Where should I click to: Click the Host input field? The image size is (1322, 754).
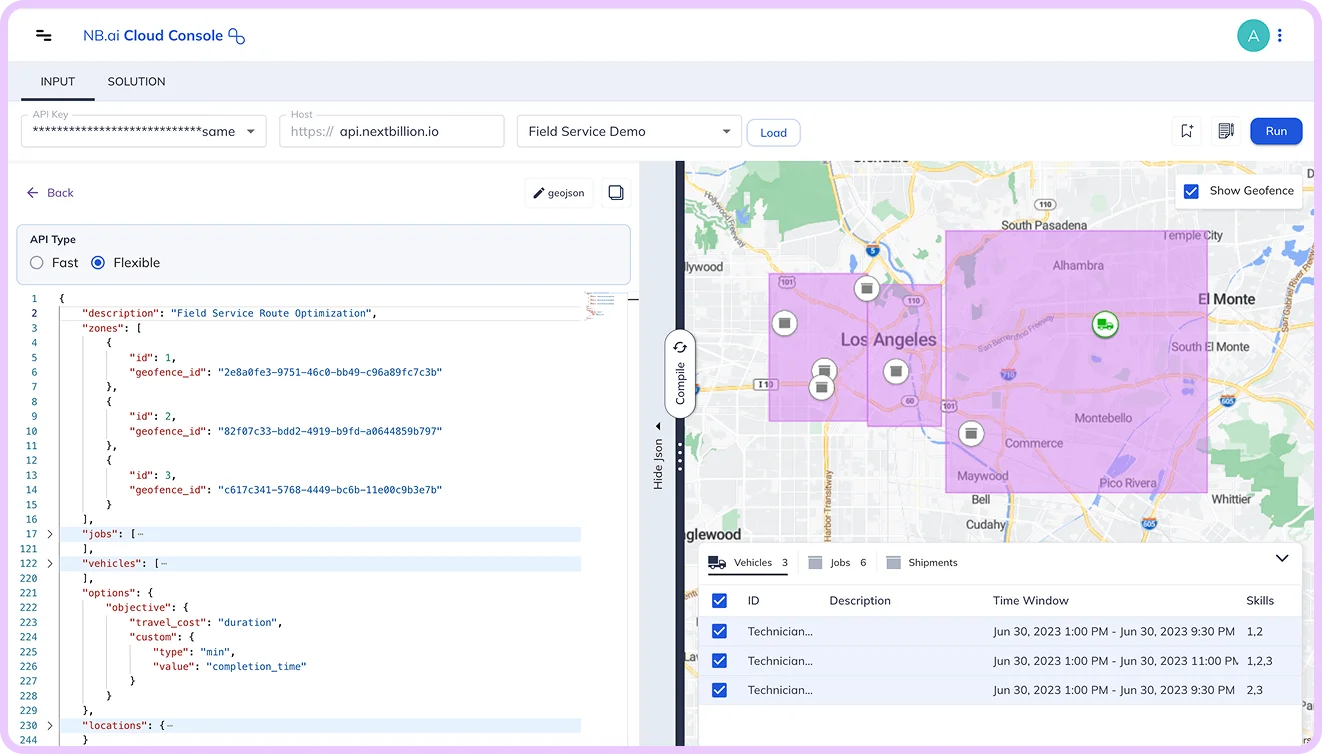[392, 131]
